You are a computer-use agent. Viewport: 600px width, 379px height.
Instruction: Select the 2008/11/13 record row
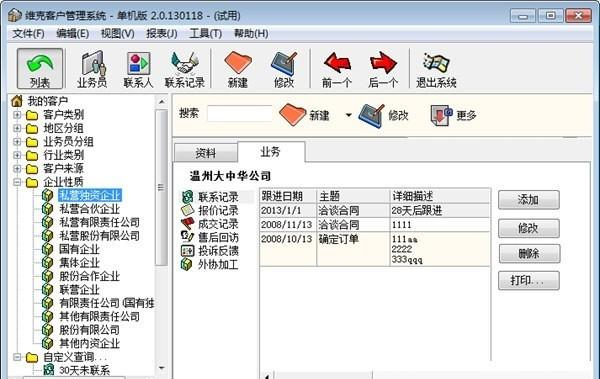tap(375, 224)
